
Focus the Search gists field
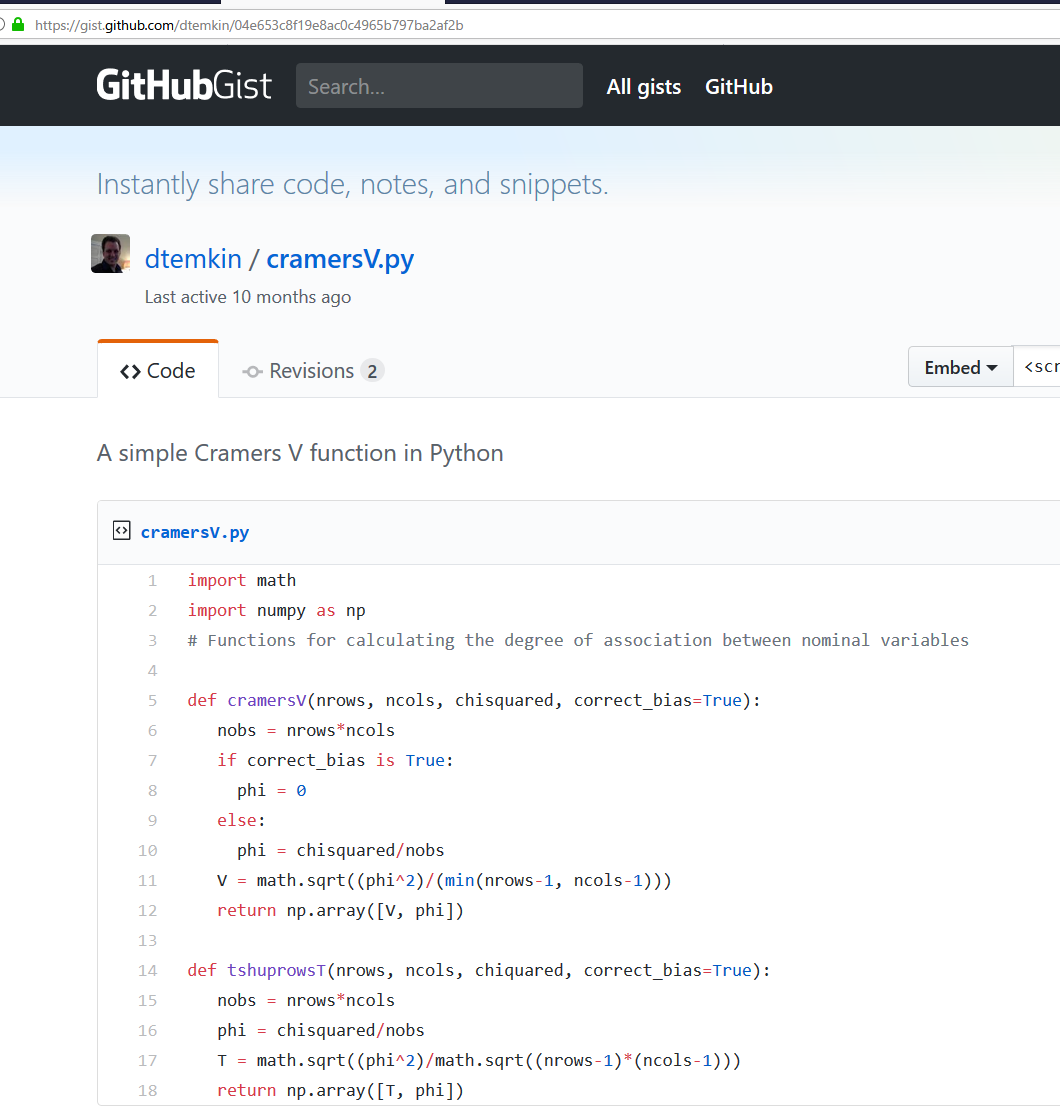(x=439, y=86)
